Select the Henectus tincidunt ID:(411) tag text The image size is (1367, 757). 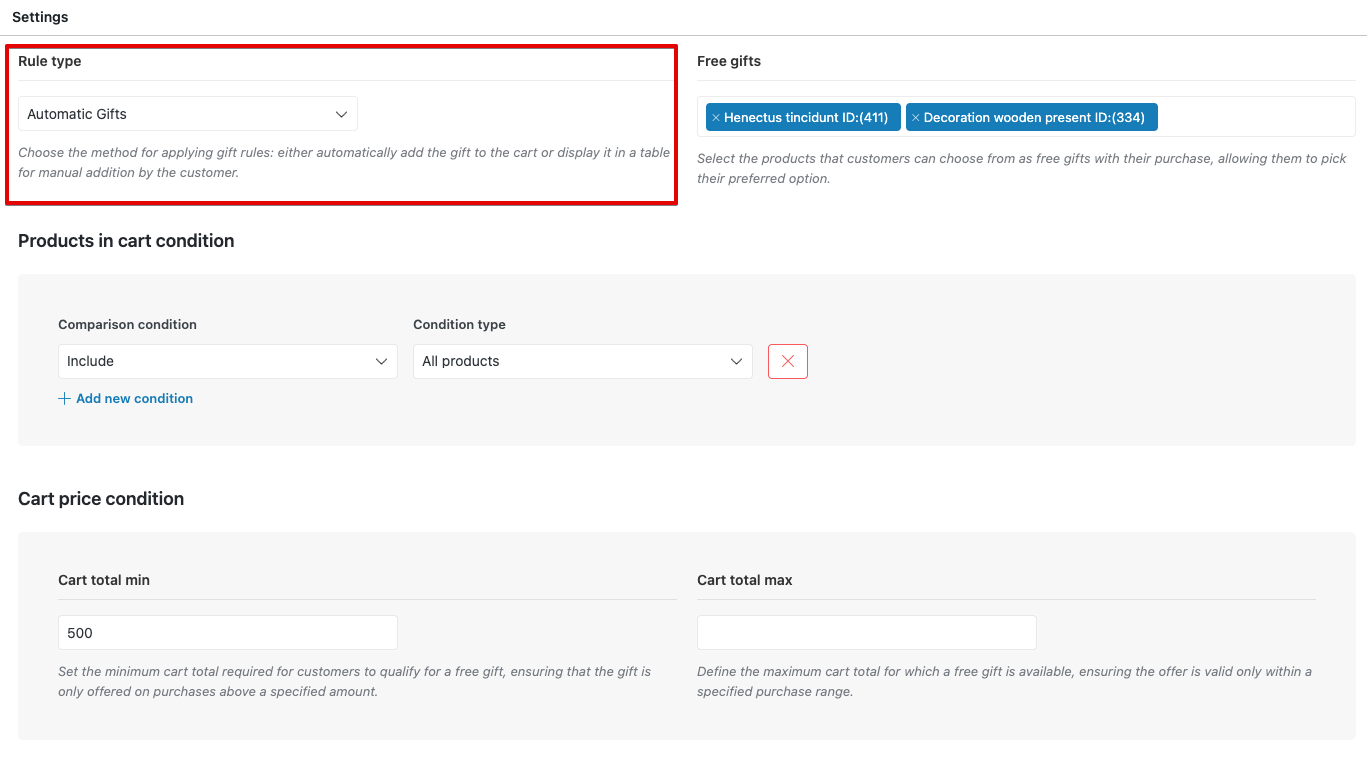pyautogui.click(x=806, y=118)
